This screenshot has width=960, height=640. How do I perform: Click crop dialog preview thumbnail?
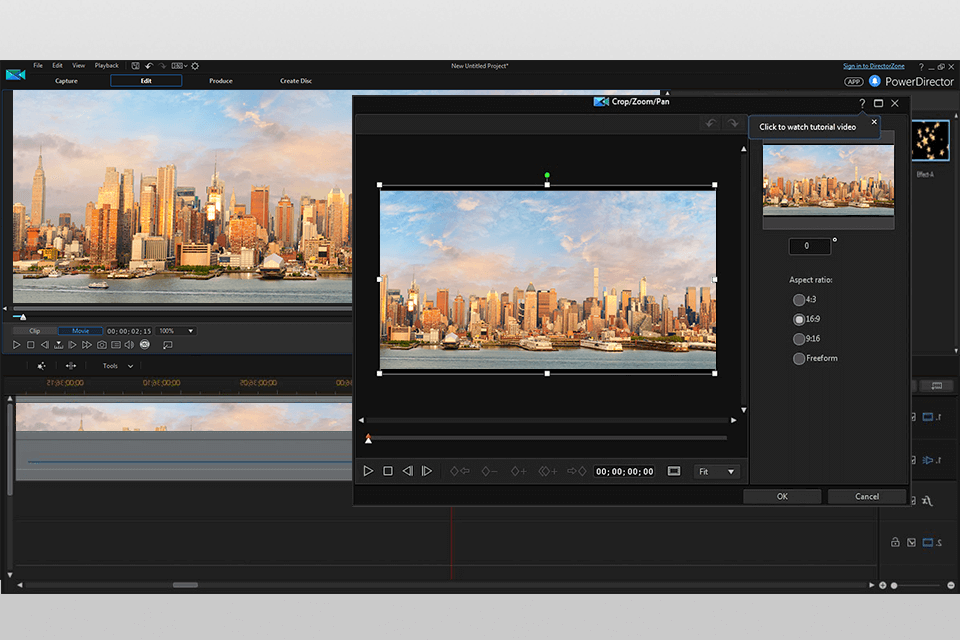[828, 180]
